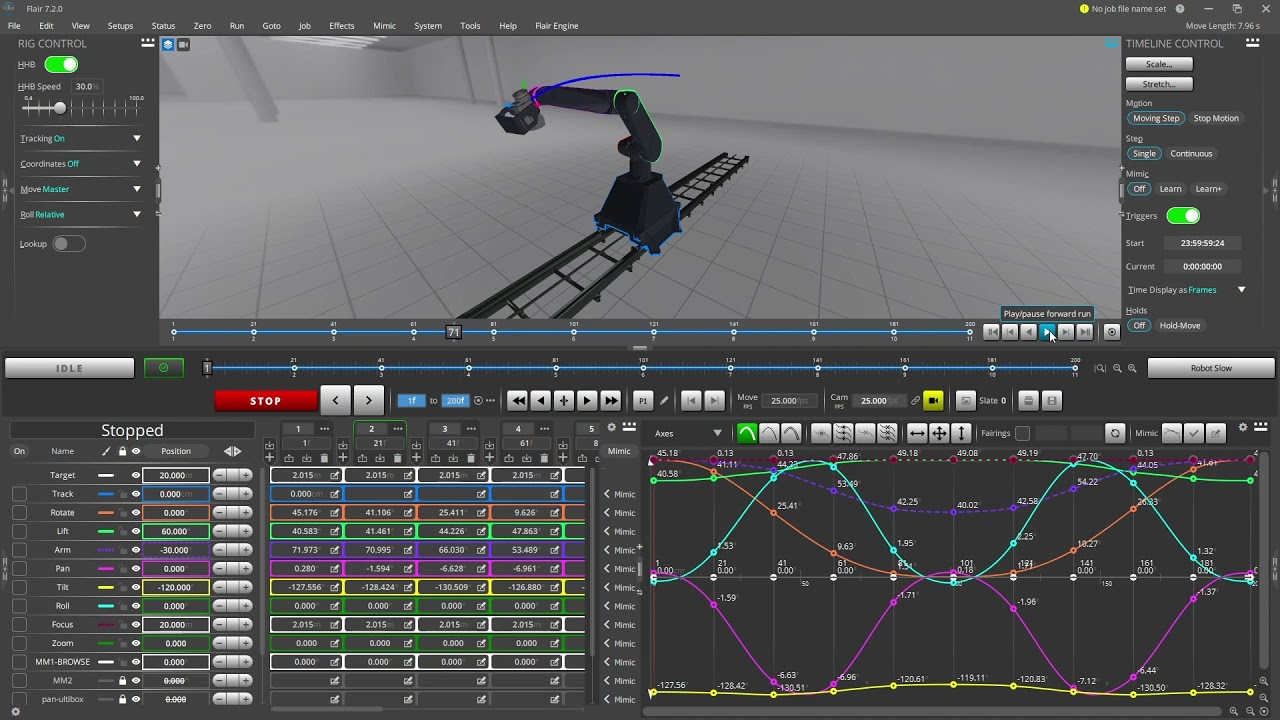Click the pencil edit icon beside P1
The image size is (1280, 720).
pos(663,400)
